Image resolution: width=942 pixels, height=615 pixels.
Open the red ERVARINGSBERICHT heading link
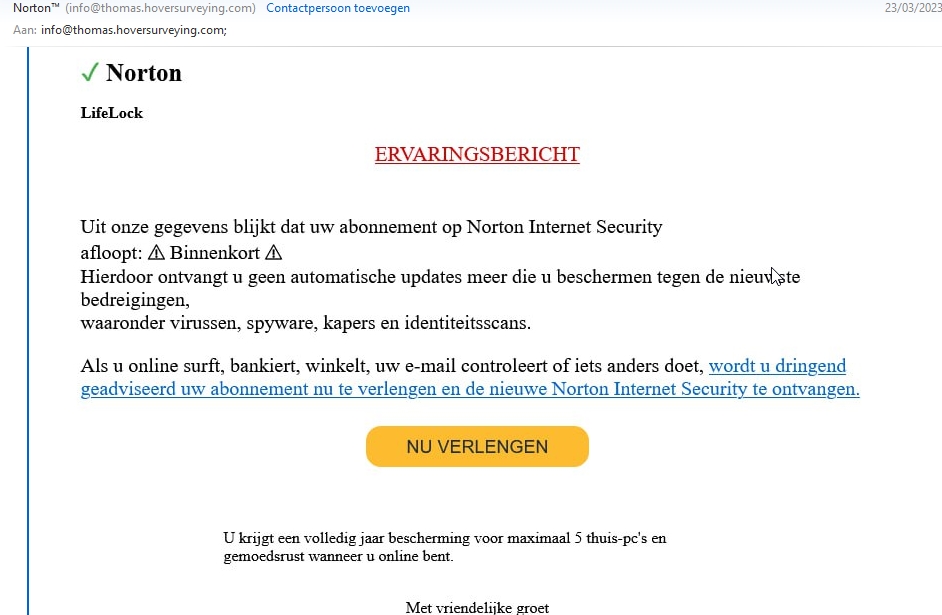(477, 154)
